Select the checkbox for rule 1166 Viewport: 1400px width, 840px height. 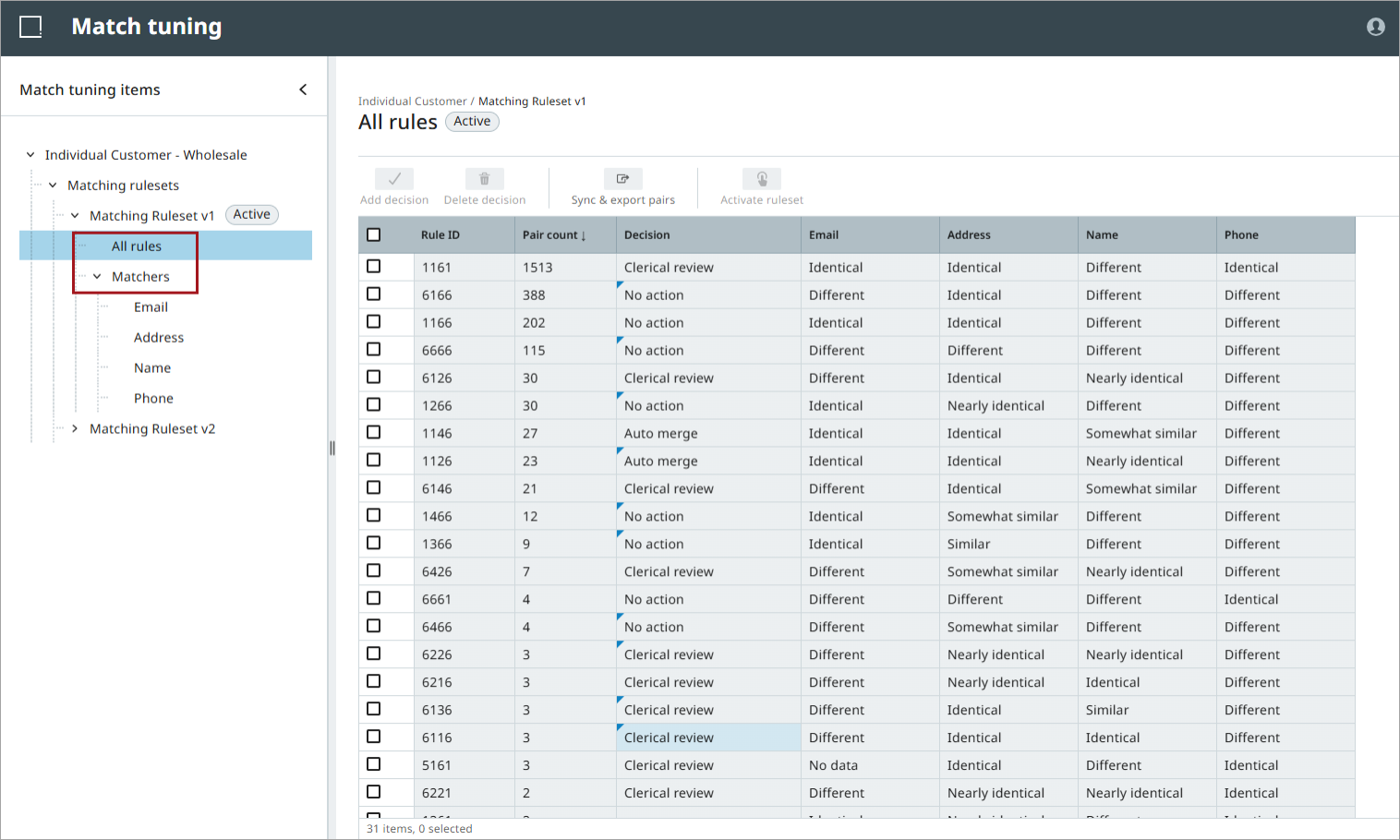click(374, 321)
